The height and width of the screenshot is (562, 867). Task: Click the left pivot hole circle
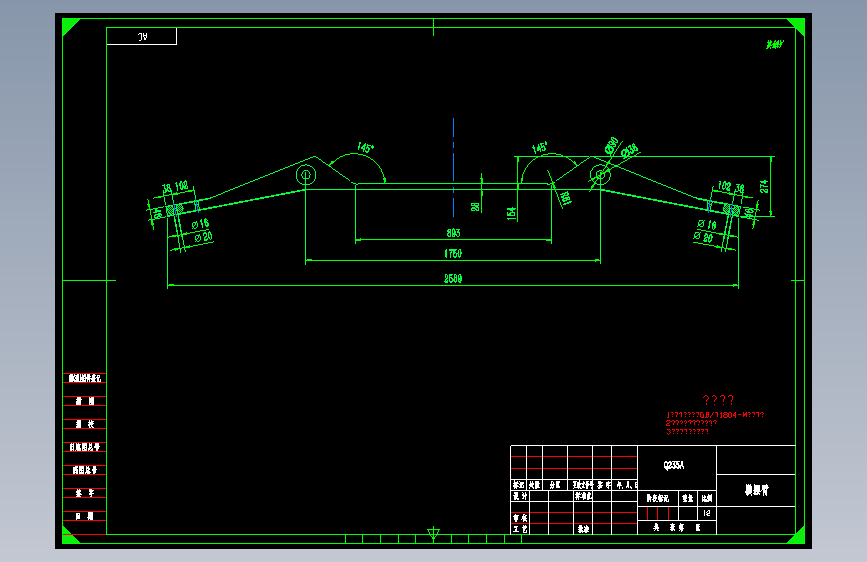click(x=306, y=175)
